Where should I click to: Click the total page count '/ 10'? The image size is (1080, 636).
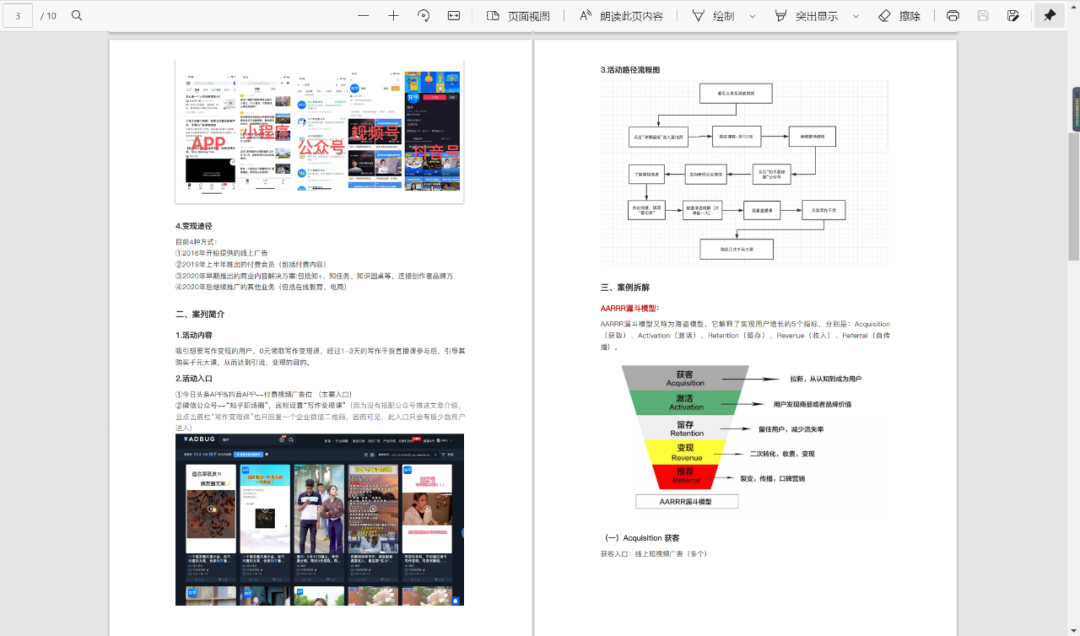tap(48, 15)
